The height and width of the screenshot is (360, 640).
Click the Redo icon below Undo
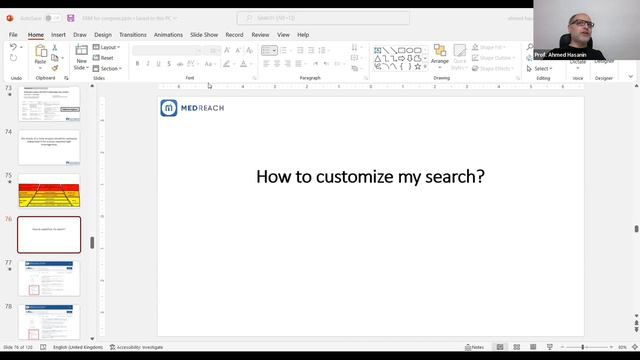point(13,58)
